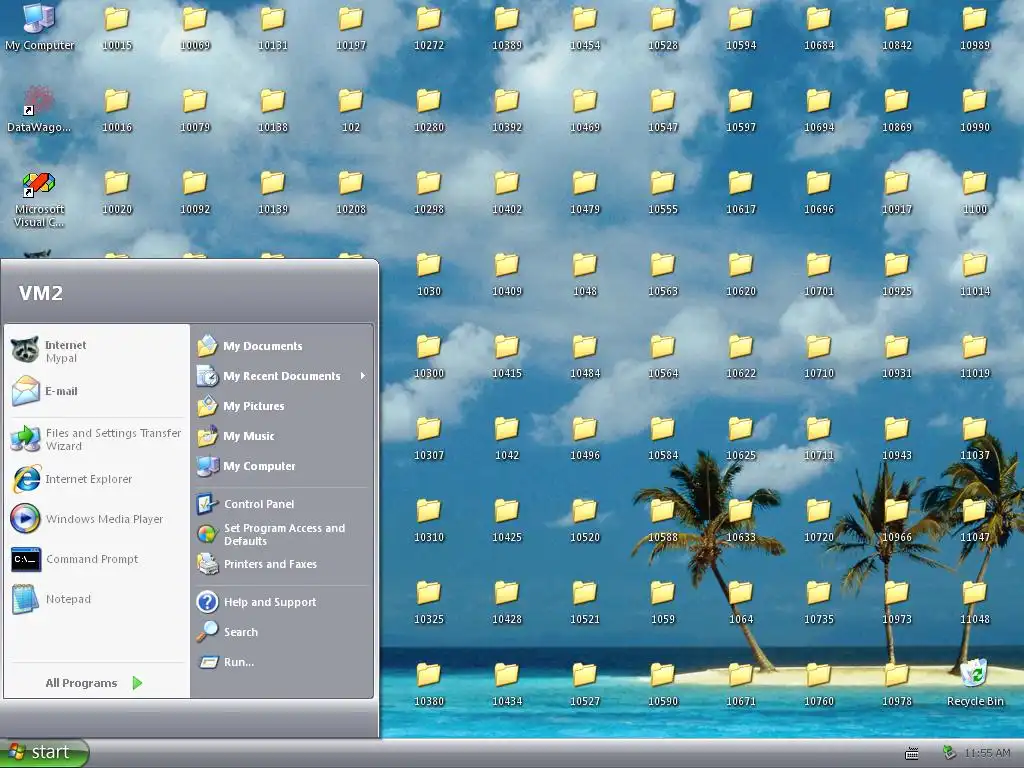Select folder 10842 on desktop
The height and width of the screenshot is (768, 1024).
[897, 27]
